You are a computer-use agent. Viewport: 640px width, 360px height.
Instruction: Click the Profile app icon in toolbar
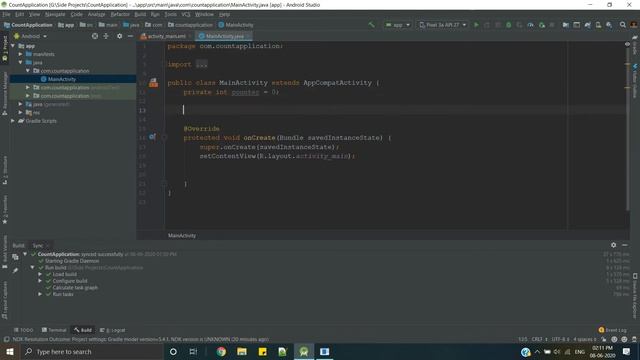pyautogui.click(x=530, y=25)
